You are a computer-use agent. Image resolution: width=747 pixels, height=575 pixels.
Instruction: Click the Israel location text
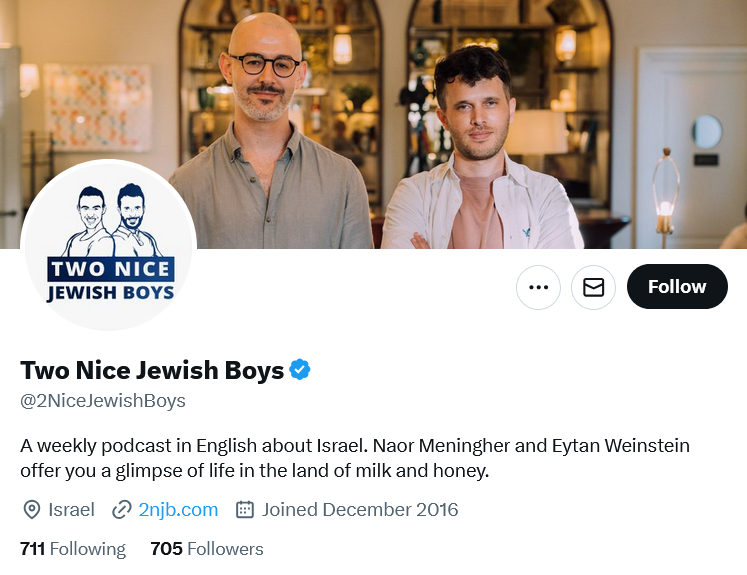tap(71, 510)
